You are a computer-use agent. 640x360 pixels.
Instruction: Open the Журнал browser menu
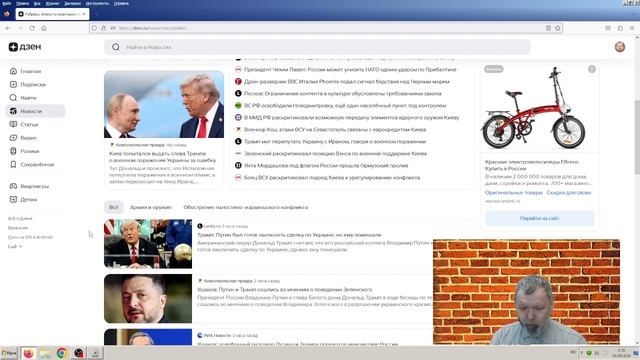coord(52,3)
